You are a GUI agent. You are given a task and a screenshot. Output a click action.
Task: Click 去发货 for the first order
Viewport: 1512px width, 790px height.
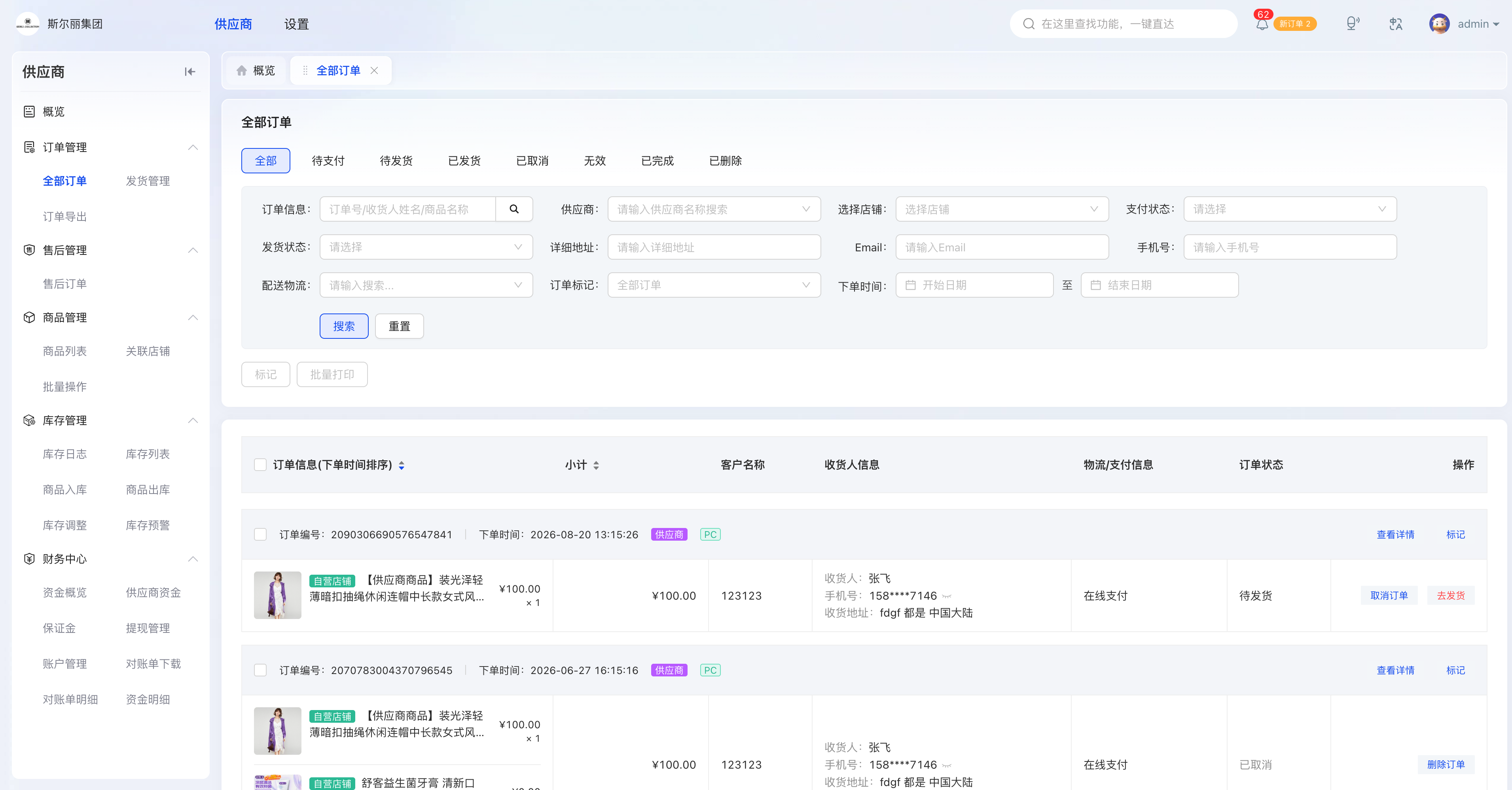click(x=1450, y=596)
